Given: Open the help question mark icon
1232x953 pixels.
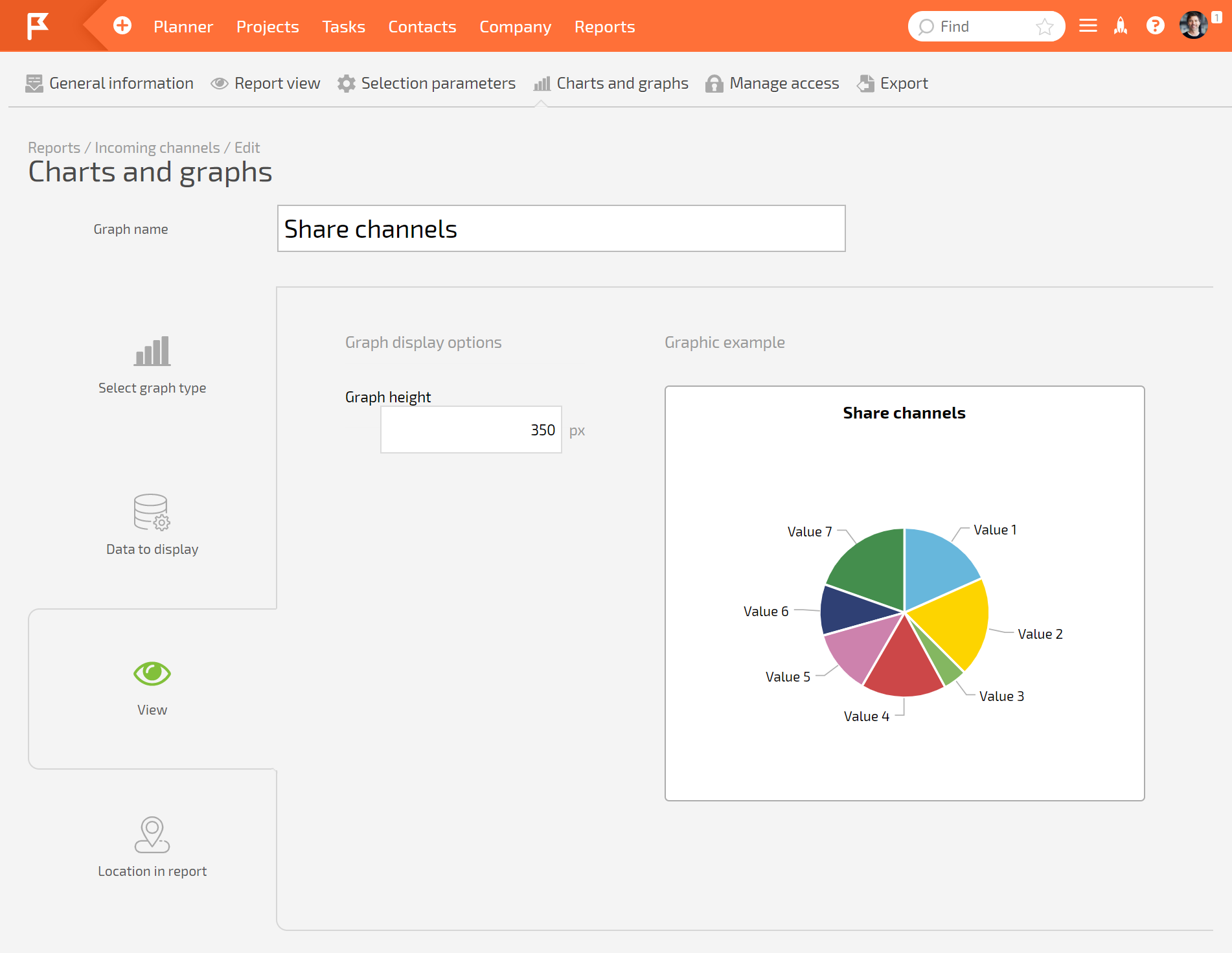Looking at the screenshot, I should [x=1156, y=26].
